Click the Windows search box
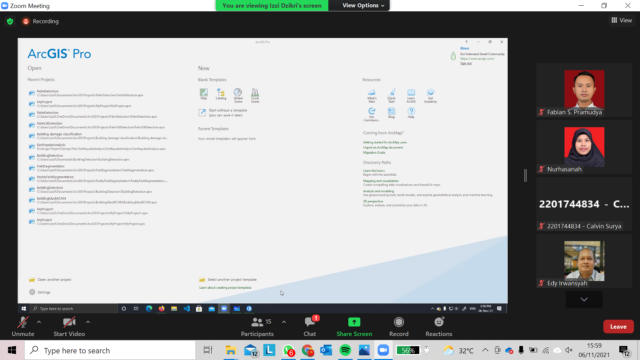Image resolution: width=640 pixels, height=360 pixels. click(110, 350)
